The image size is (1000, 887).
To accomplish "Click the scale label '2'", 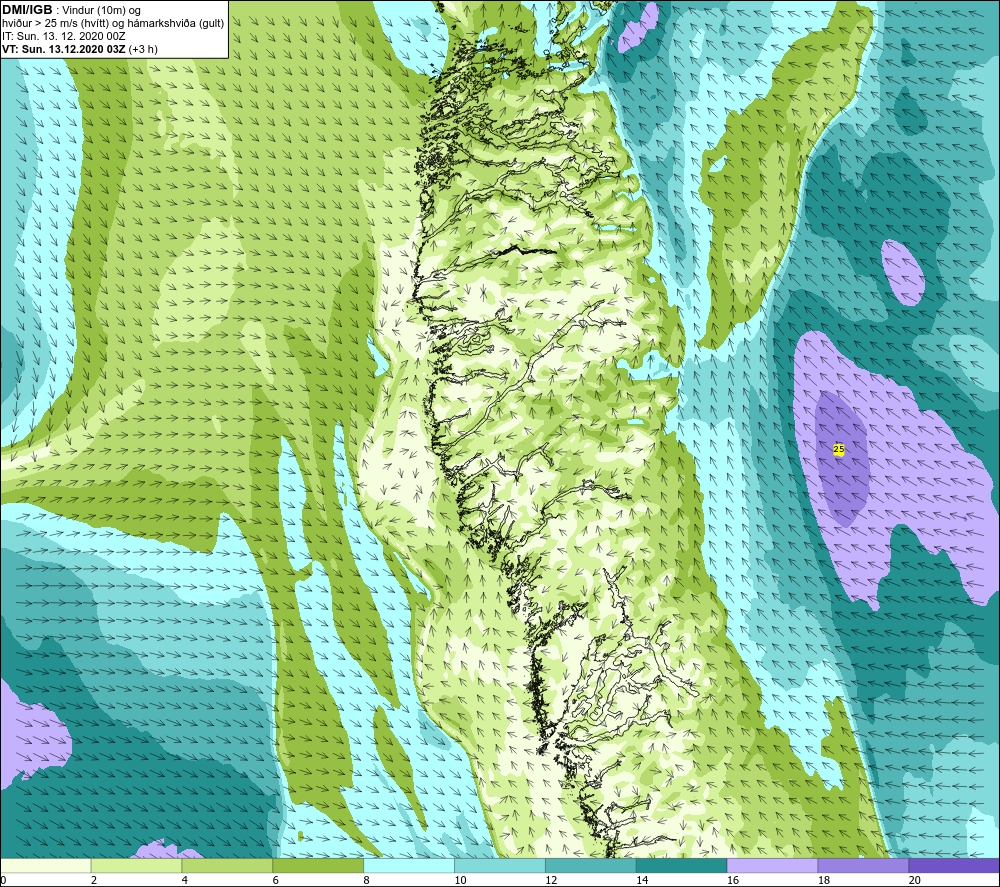I will (94, 880).
